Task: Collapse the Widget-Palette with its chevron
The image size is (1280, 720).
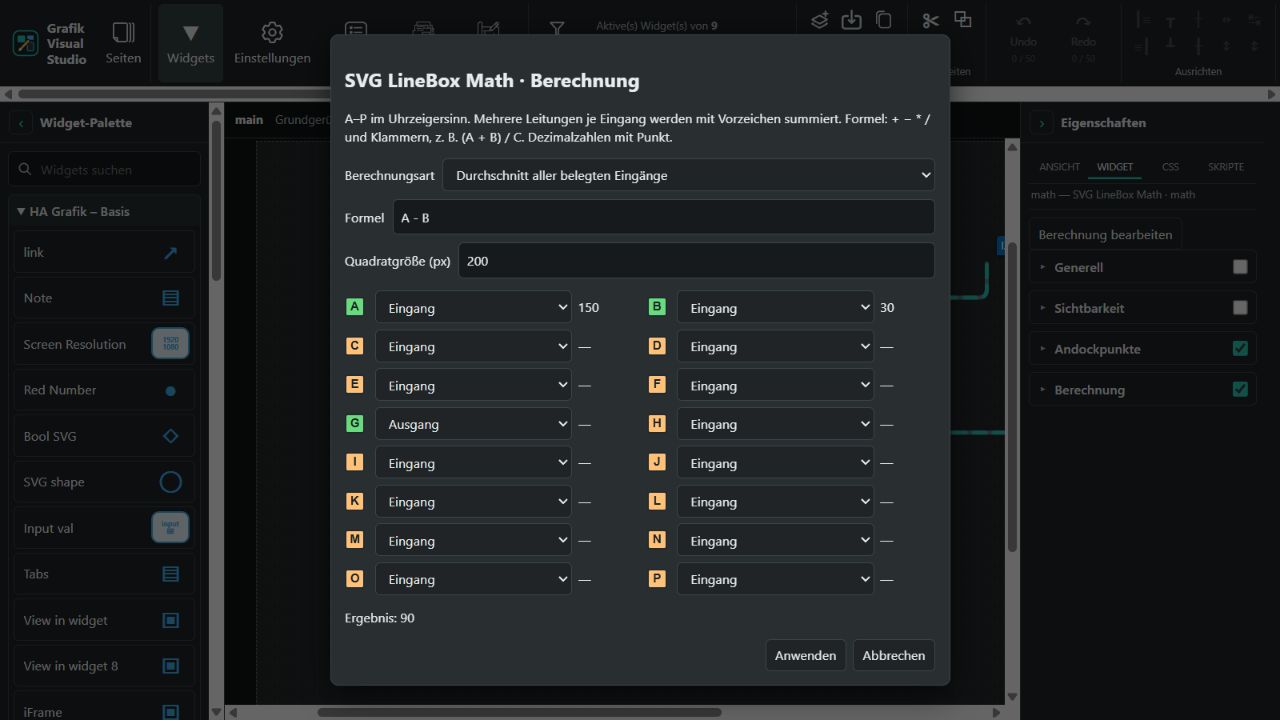Action: [21, 123]
